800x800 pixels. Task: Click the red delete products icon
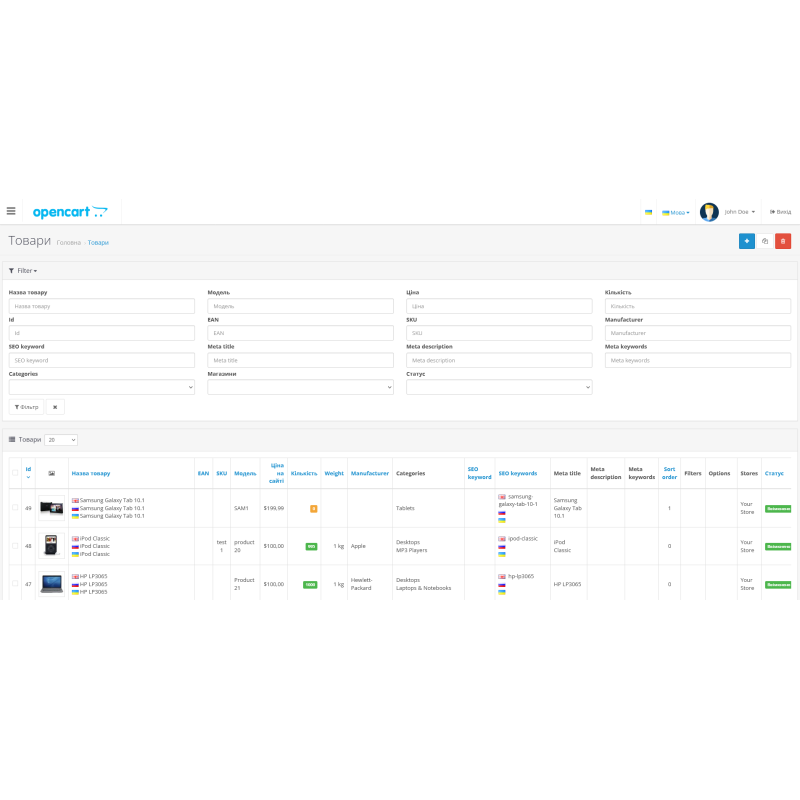[x=783, y=241]
